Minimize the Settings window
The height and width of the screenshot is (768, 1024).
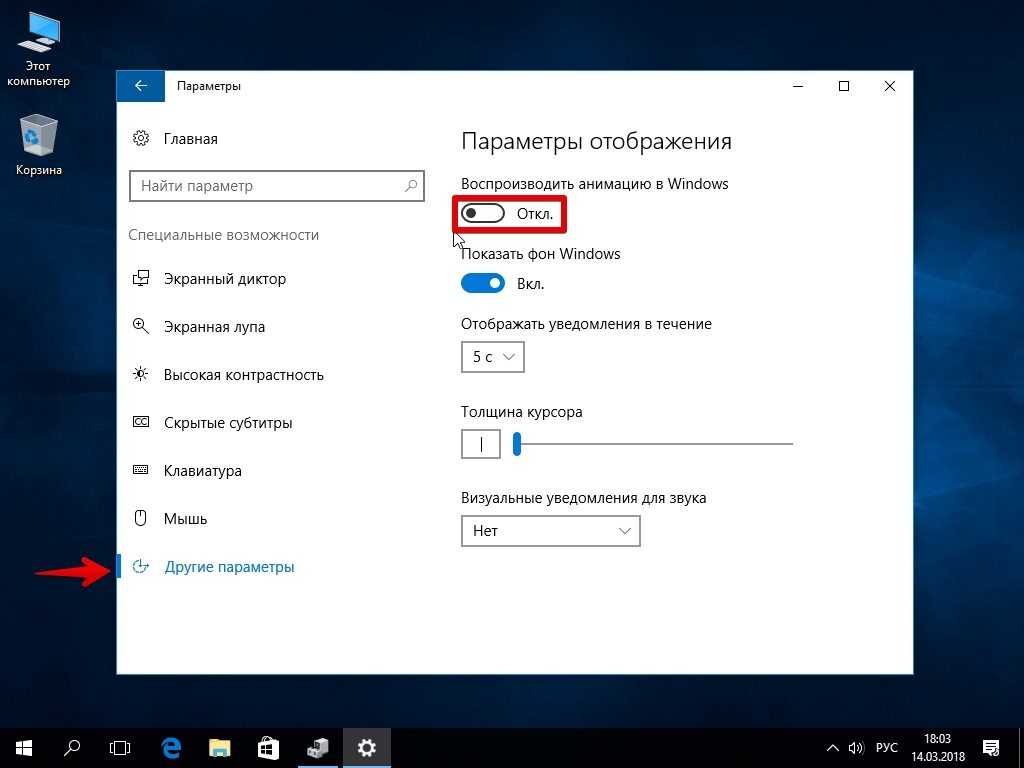[798, 86]
